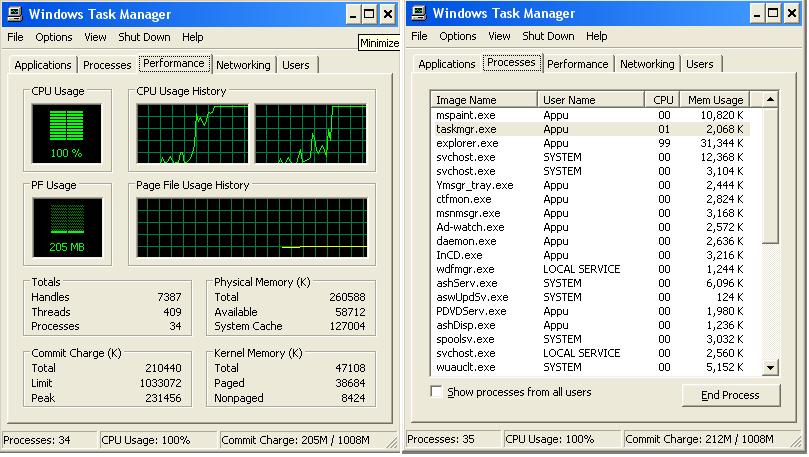This screenshot has width=809, height=457.
Task: Select svchost.exe row using 12,368 K
Action: pos(590,157)
